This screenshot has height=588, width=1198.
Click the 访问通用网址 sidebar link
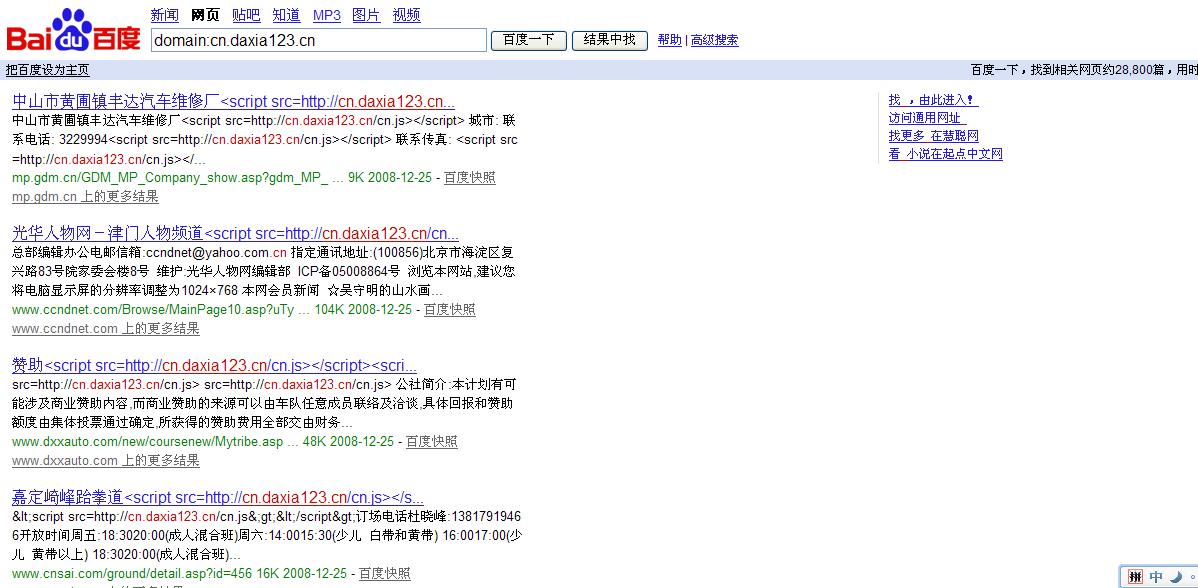[928, 118]
